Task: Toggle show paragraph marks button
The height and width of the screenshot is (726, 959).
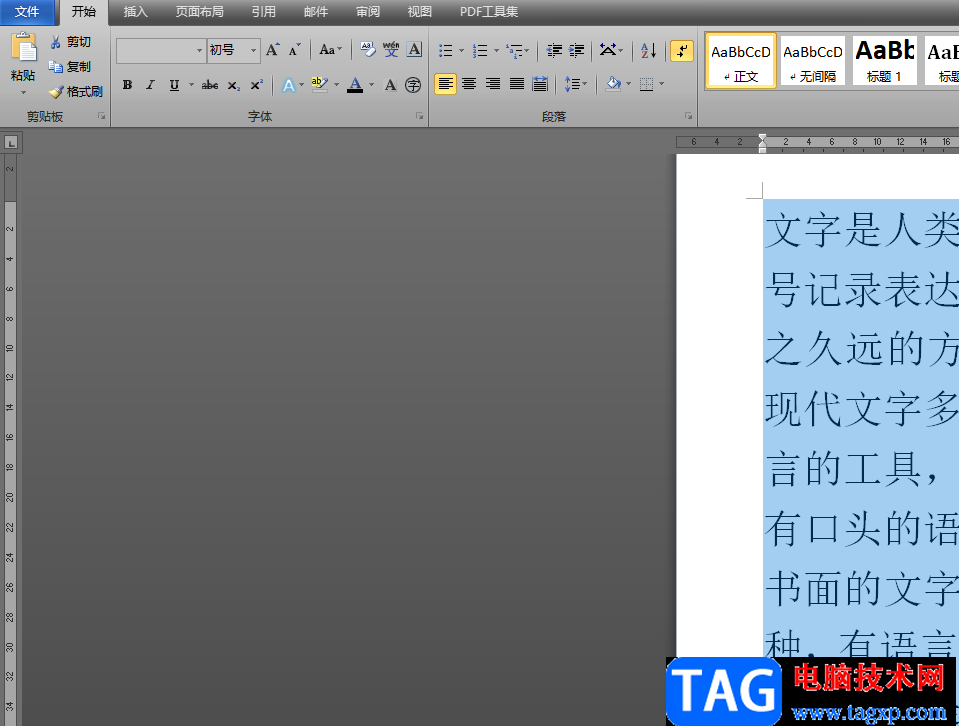Action: click(682, 50)
